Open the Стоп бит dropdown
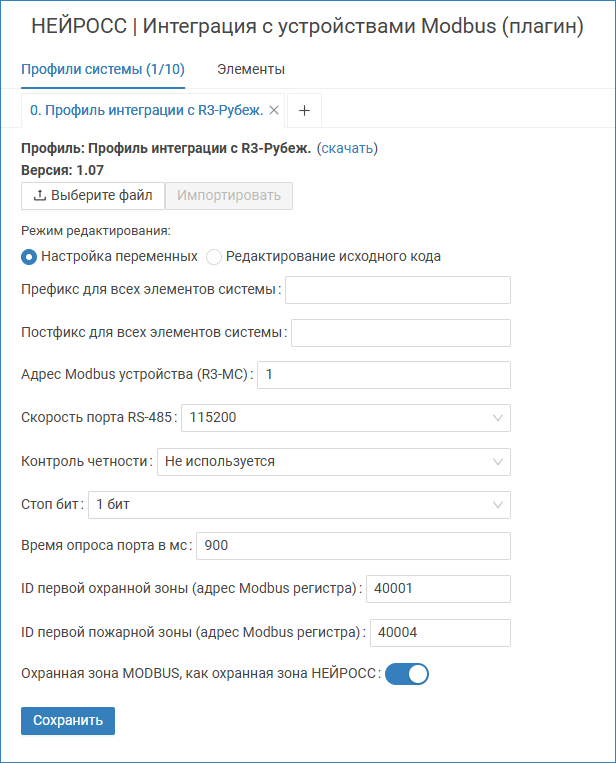This screenshot has width=616, height=763. (299, 505)
